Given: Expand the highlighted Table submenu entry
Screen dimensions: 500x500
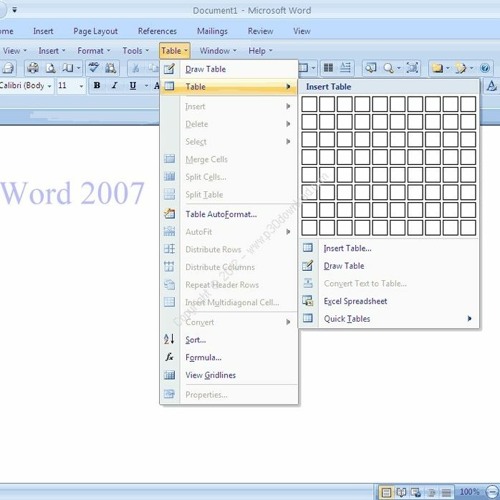Looking at the screenshot, I should (x=229, y=87).
